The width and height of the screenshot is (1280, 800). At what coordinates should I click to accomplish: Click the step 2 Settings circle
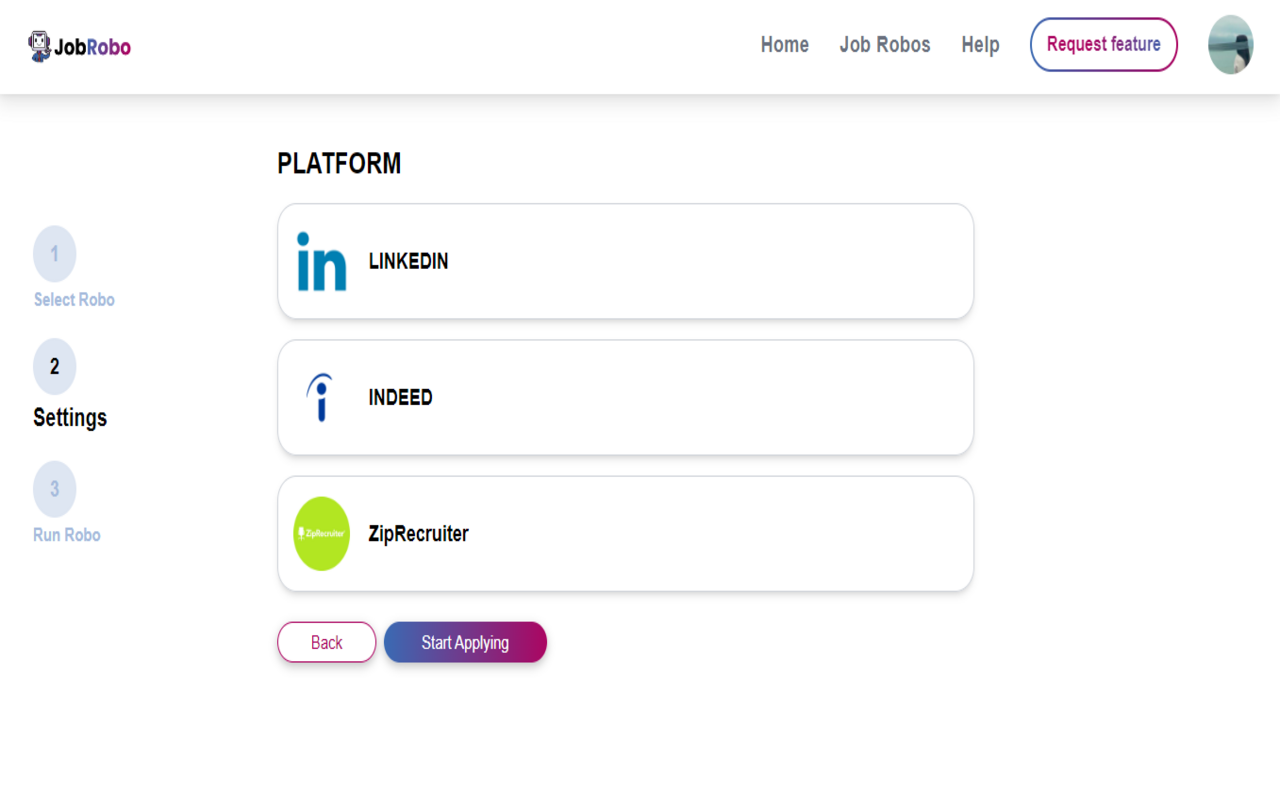pyautogui.click(x=55, y=367)
